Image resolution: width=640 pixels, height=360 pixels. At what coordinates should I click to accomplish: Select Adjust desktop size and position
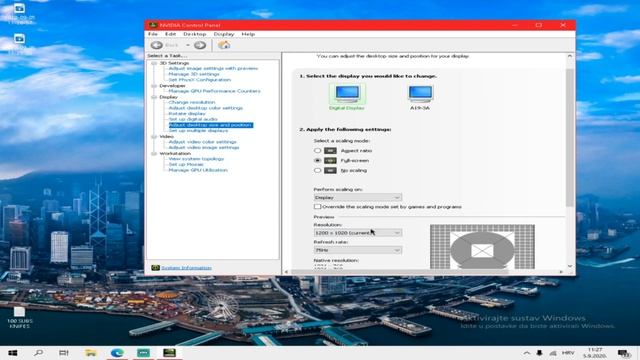(x=211, y=125)
